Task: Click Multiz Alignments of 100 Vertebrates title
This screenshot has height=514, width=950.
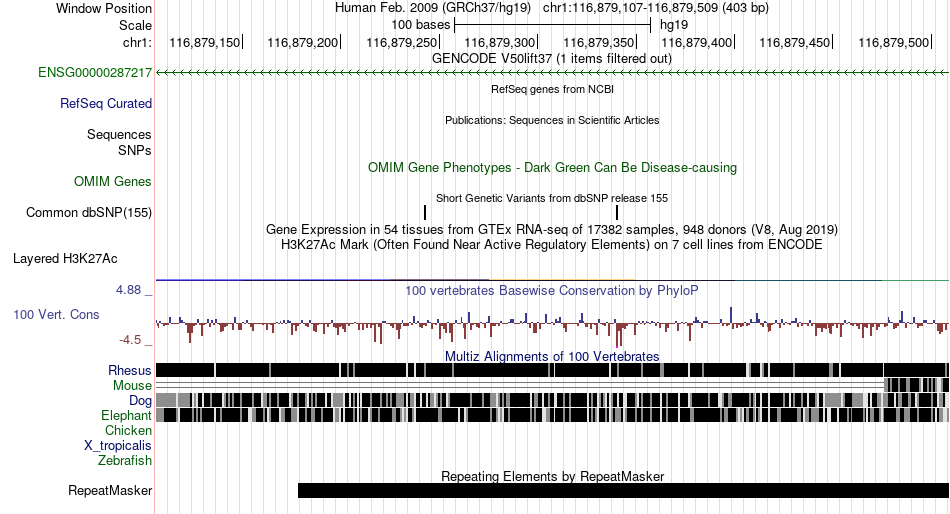Action: [x=552, y=356]
